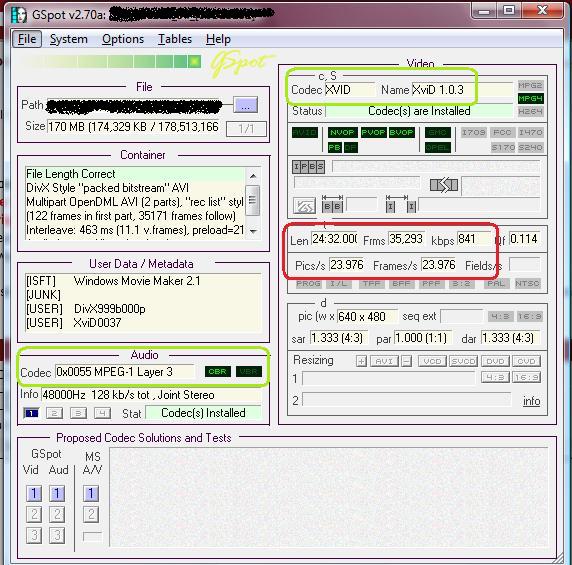Open the info link in Resizing
This screenshot has height=565, width=572.
532,401
